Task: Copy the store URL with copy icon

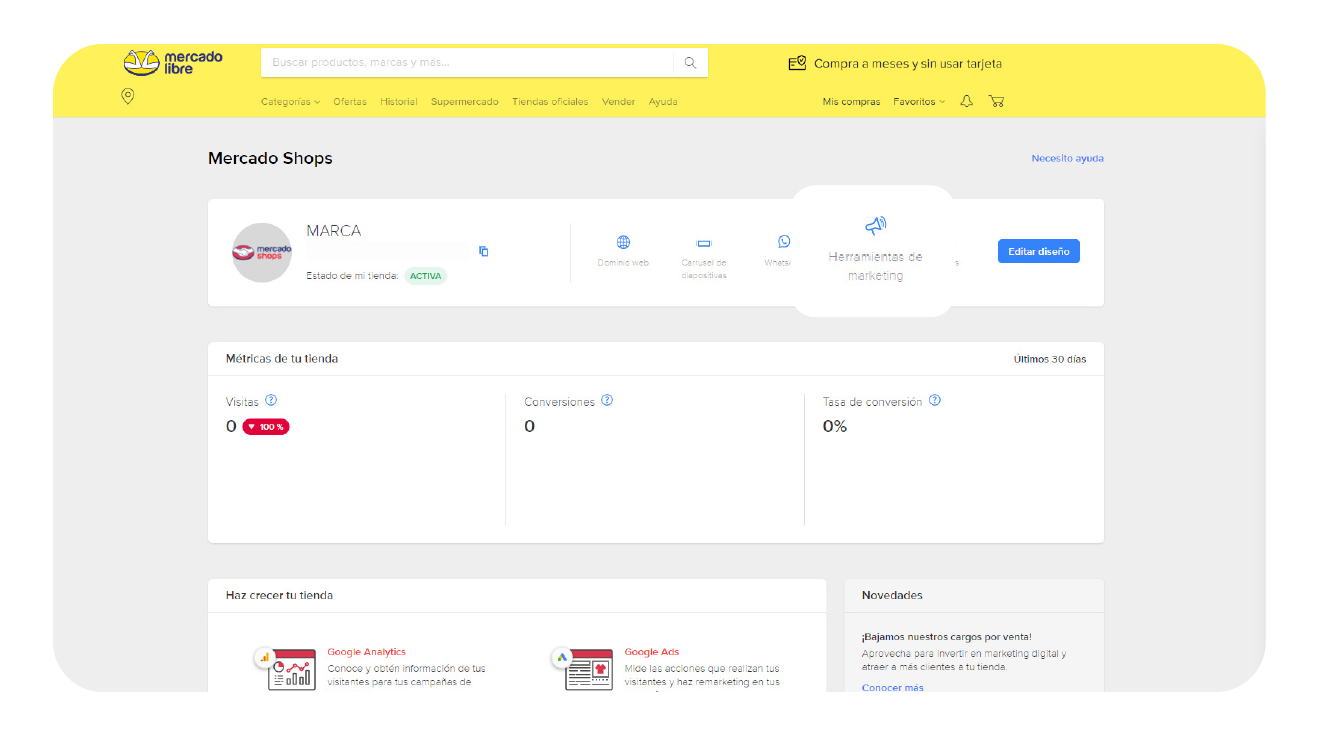Action: tap(484, 251)
